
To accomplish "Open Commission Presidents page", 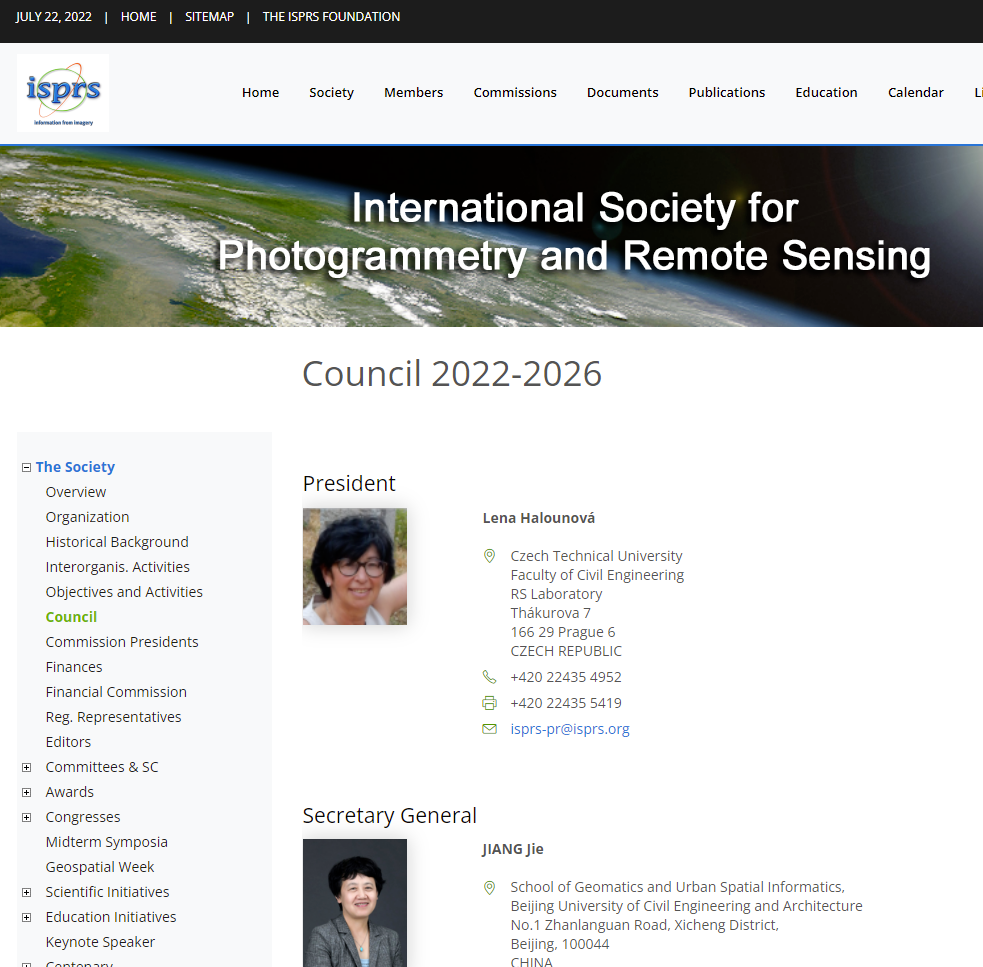I will point(122,642).
